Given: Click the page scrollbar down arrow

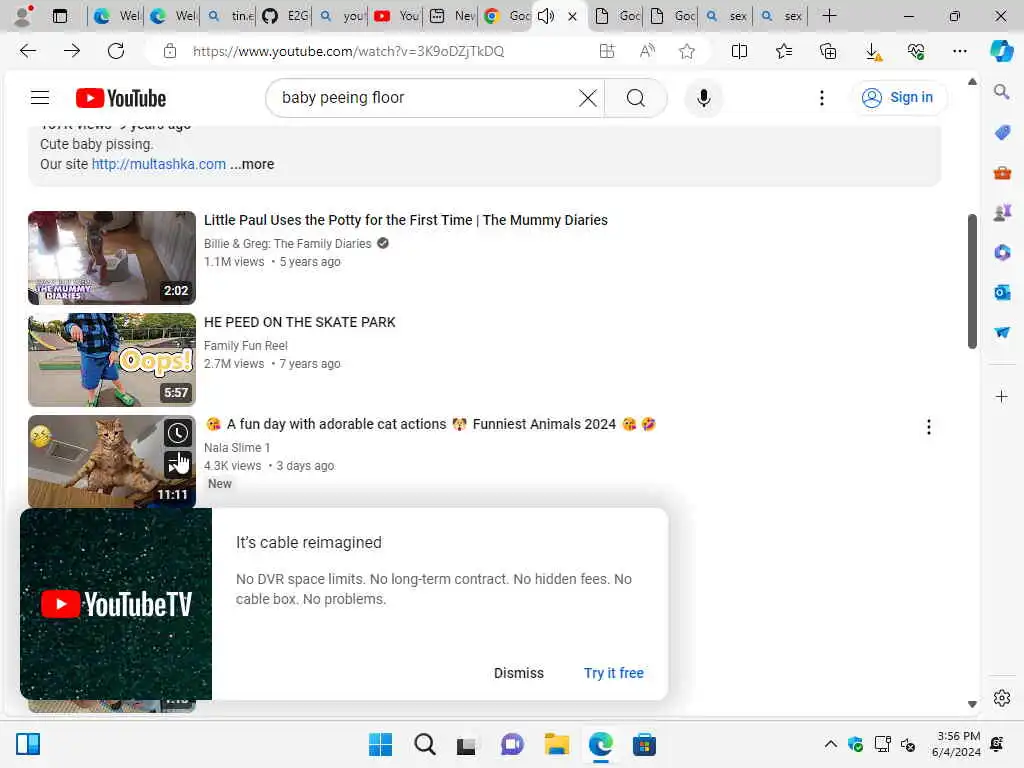Looking at the screenshot, I should [x=972, y=704].
